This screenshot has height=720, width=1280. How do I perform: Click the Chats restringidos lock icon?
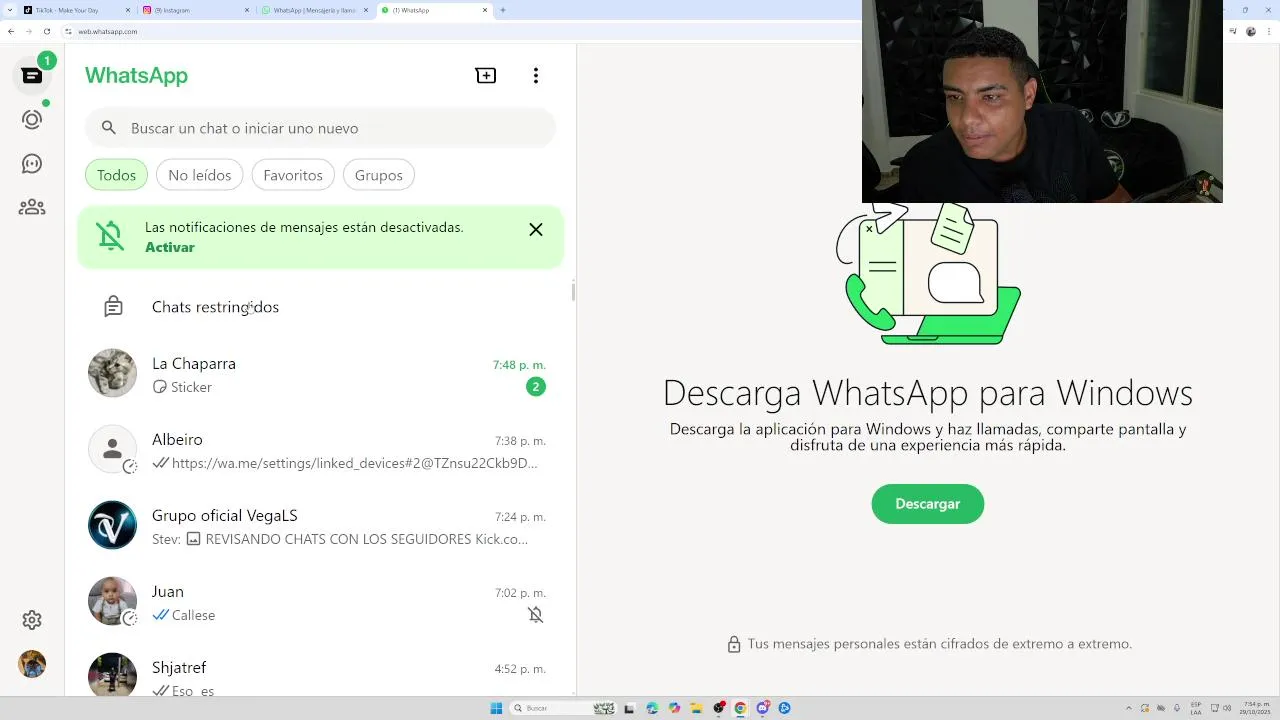114,307
